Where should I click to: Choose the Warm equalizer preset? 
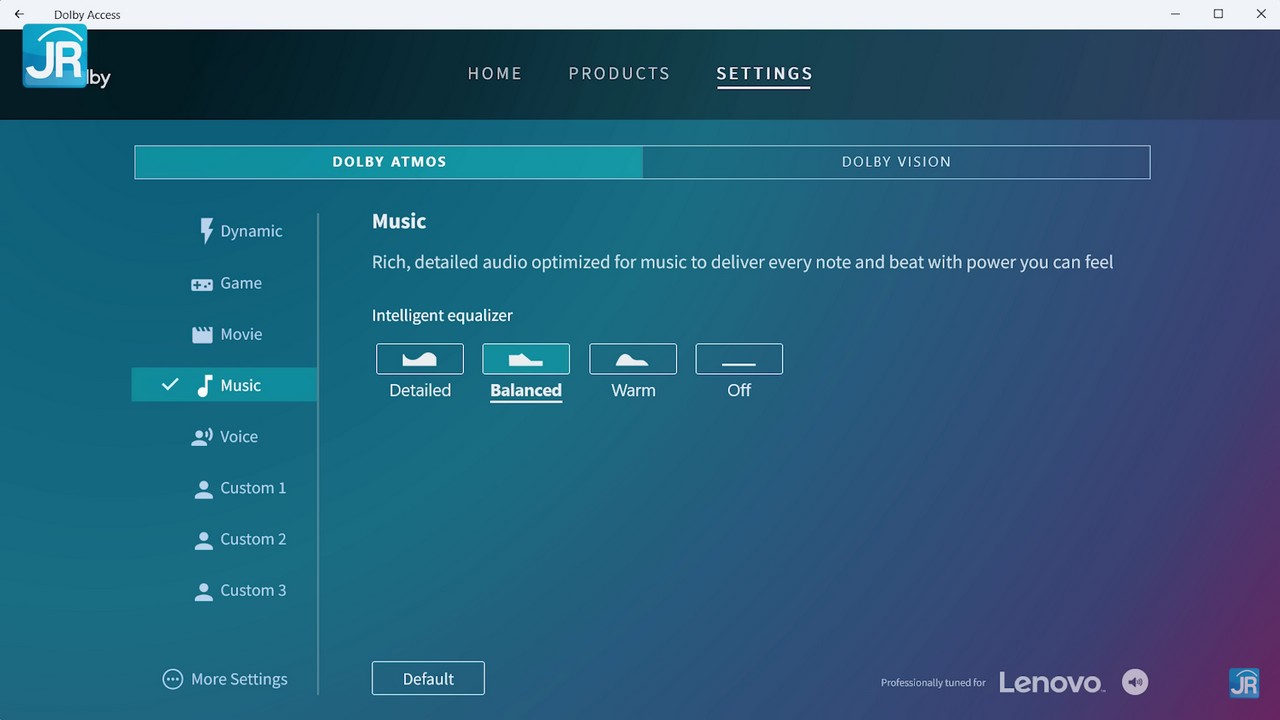coord(633,359)
